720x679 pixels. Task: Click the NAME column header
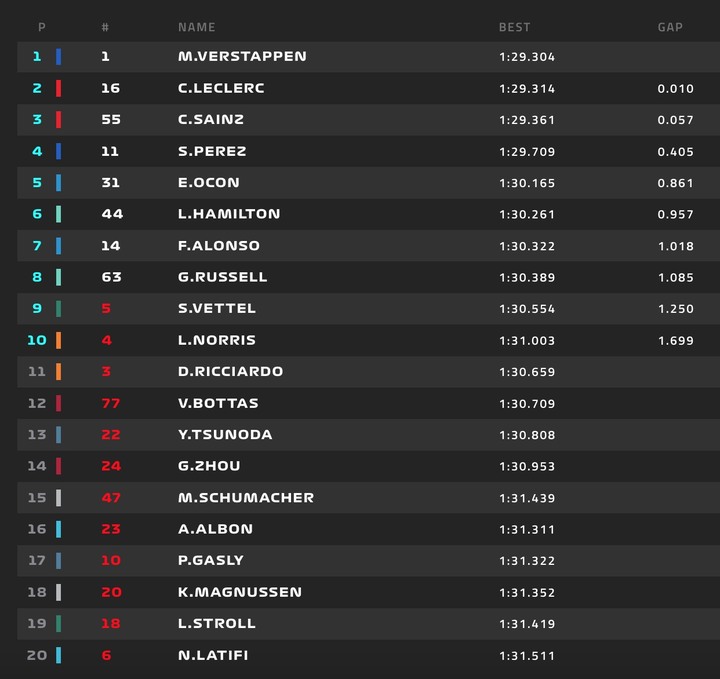[197, 27]
